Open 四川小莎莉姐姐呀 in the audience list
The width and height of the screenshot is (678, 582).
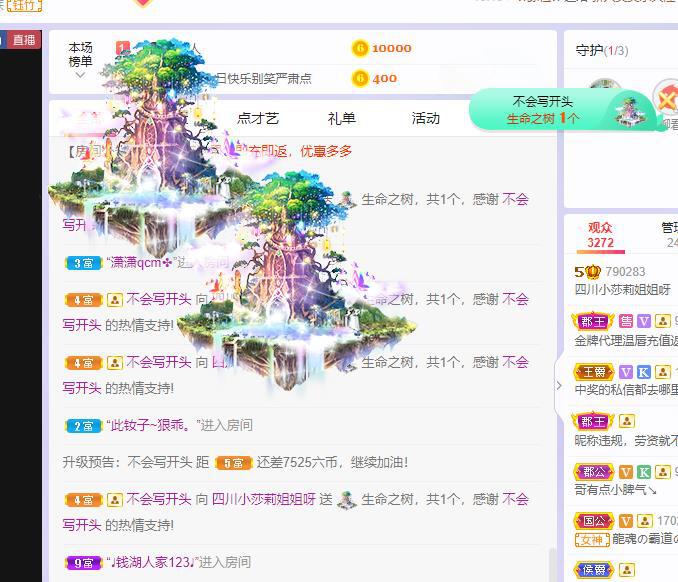[622, 289]
